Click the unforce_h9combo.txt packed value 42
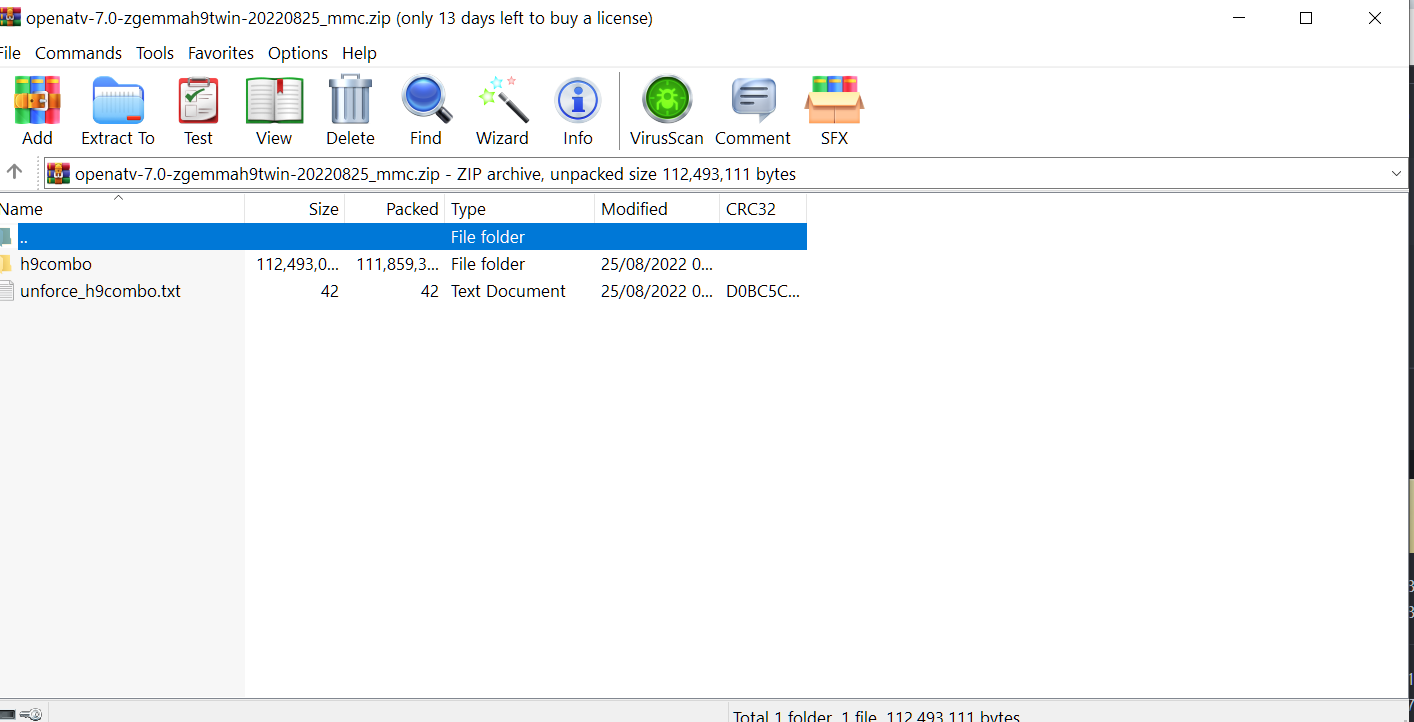Viewport: 1414px width, 722px height. (x=429, y=291)
